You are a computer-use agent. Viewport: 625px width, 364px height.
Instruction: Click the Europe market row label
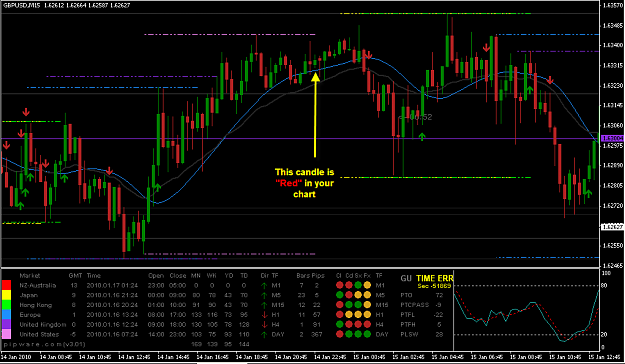click(30, 315)
